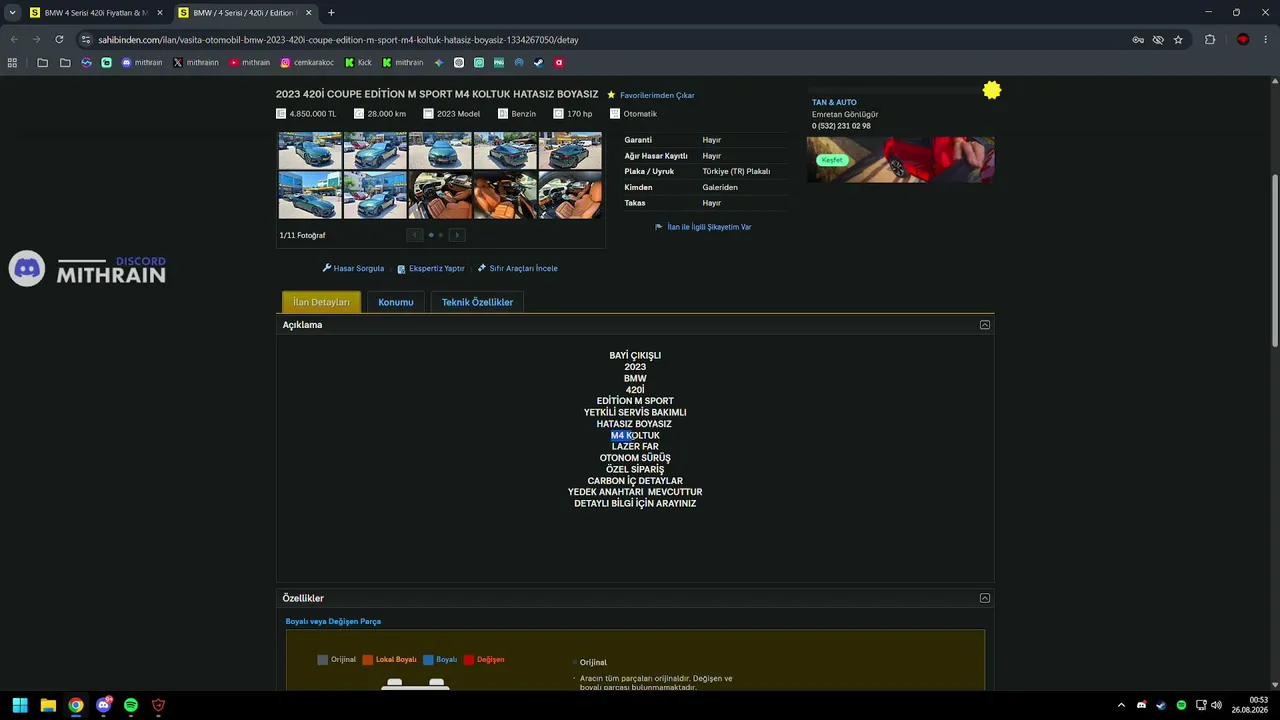The image size is (1280, 720).
Task: Open the Chrome profile avatar
Action: click(x=1243, y=40)
